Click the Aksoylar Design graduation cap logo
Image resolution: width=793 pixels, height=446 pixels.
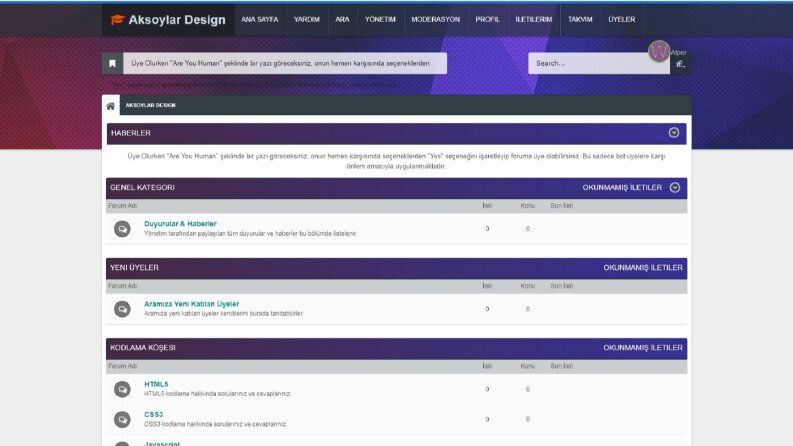[117, 20]
